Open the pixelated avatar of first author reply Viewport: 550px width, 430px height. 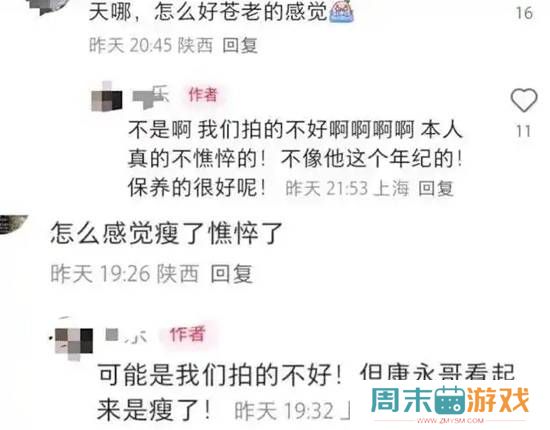click(107, 97)
